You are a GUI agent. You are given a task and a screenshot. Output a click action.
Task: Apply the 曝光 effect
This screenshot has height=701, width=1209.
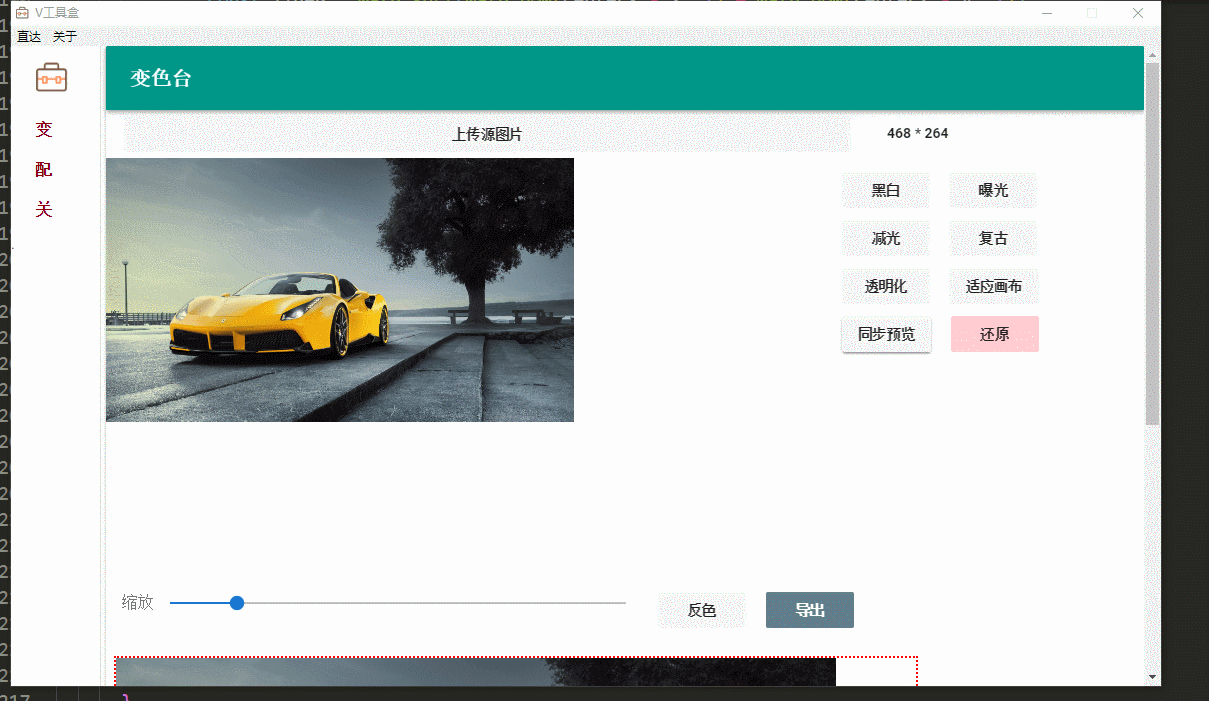993,190
